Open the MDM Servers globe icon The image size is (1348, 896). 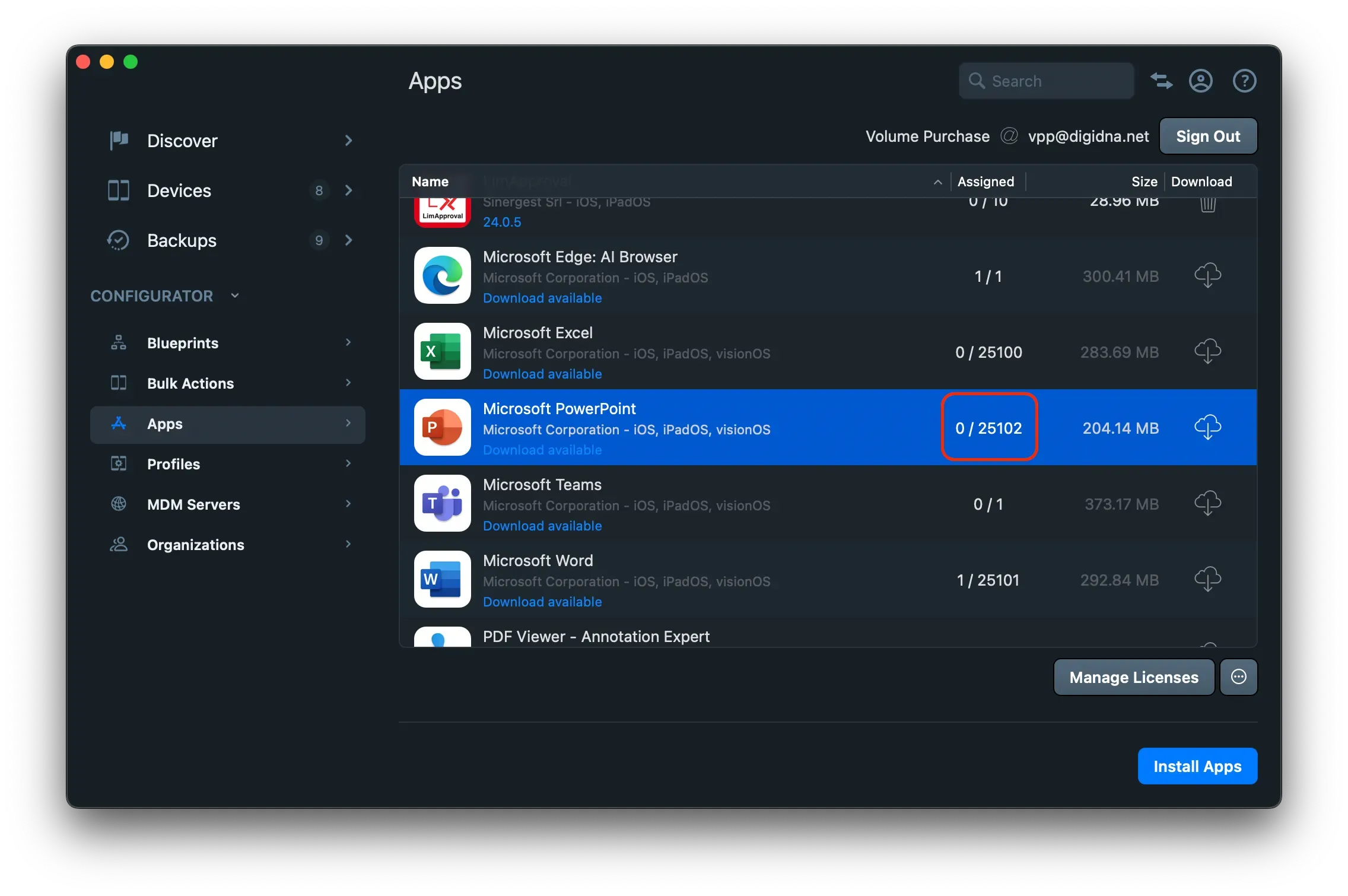(x=118, y=504)
